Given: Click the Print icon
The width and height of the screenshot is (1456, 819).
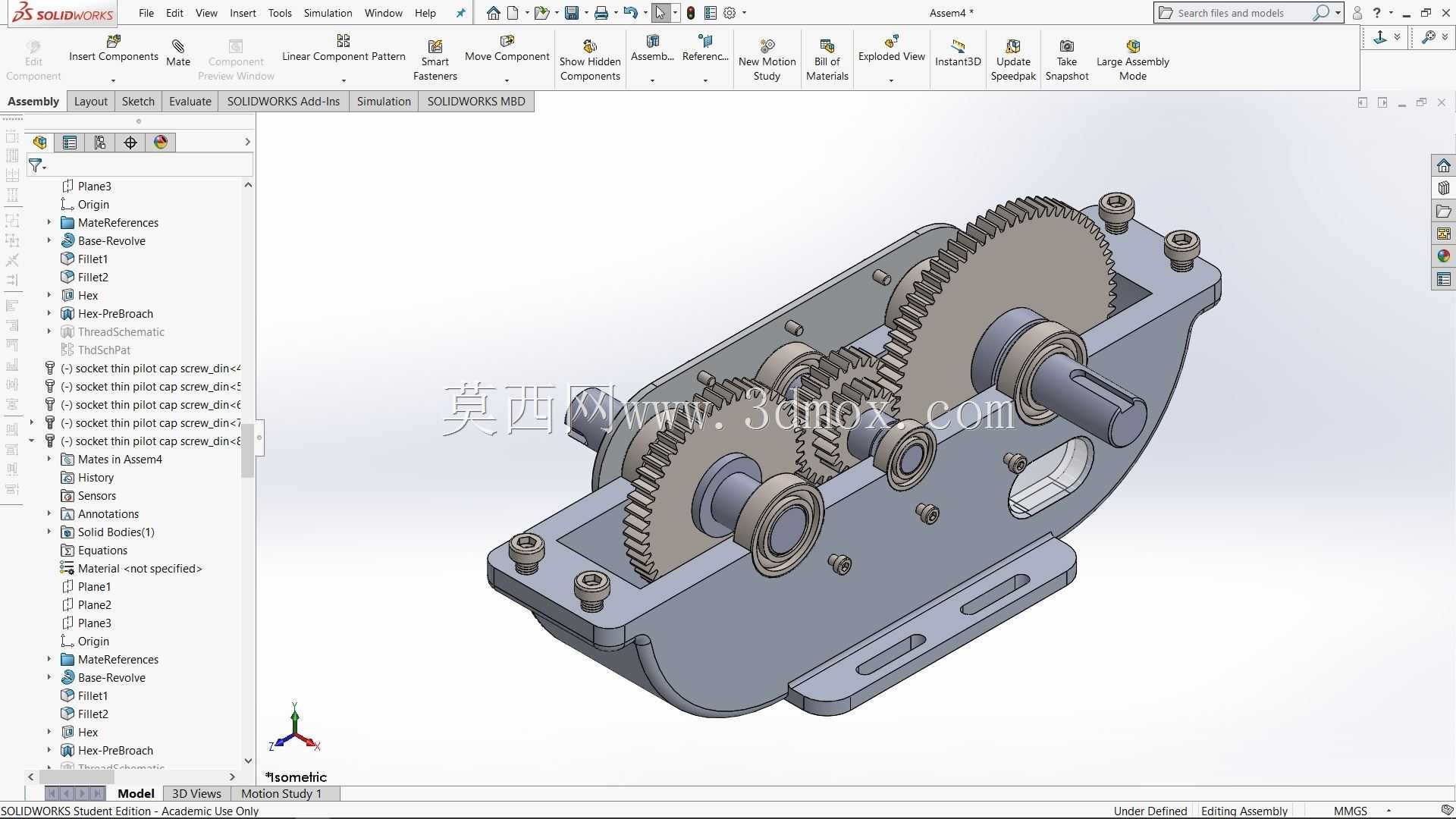Looking at the screenshot, I should [601, 13].
